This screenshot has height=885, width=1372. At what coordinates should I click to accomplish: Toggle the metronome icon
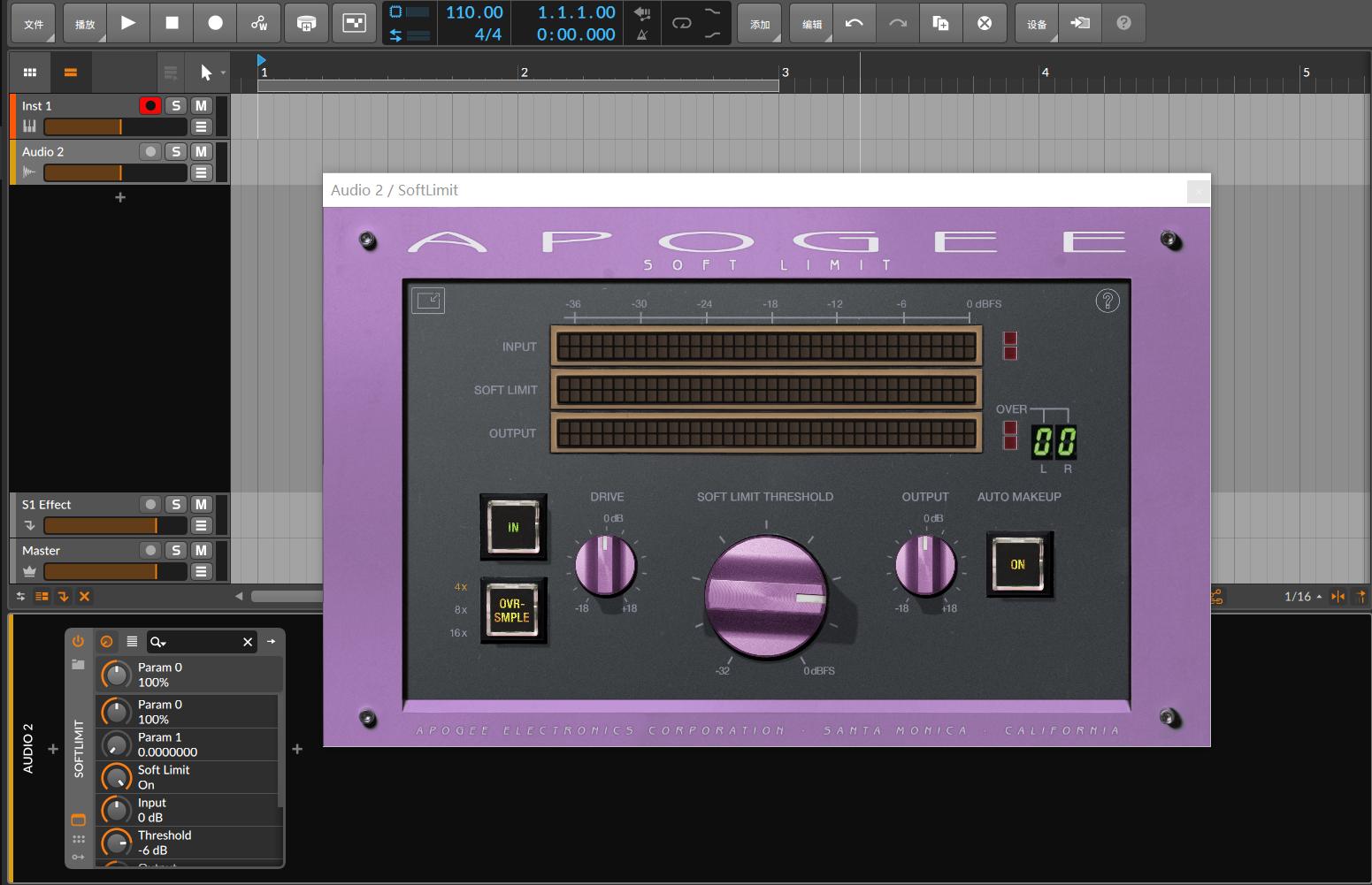pyautogui.click(x=642, y=34)
